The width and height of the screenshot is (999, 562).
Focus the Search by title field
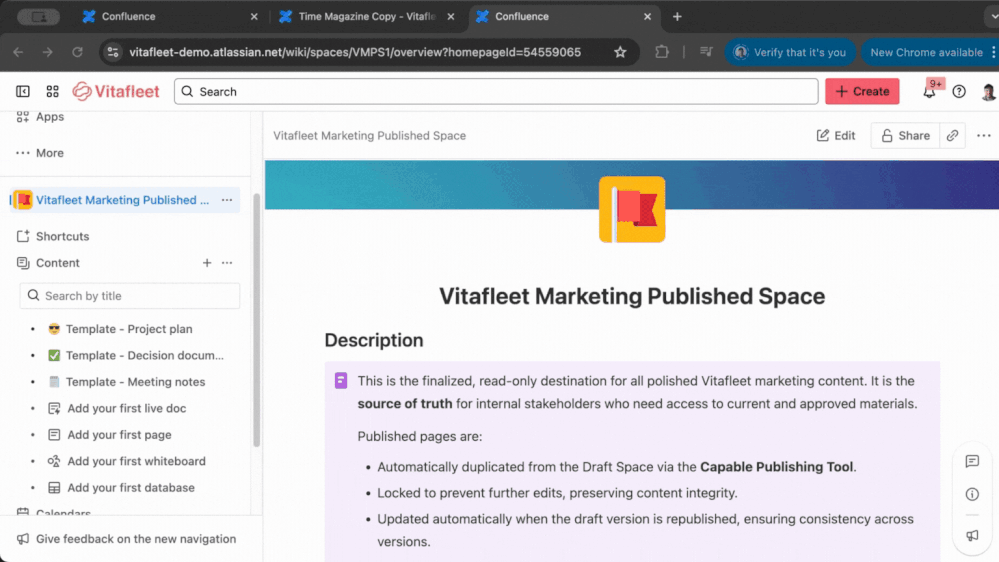coord(130,296)
